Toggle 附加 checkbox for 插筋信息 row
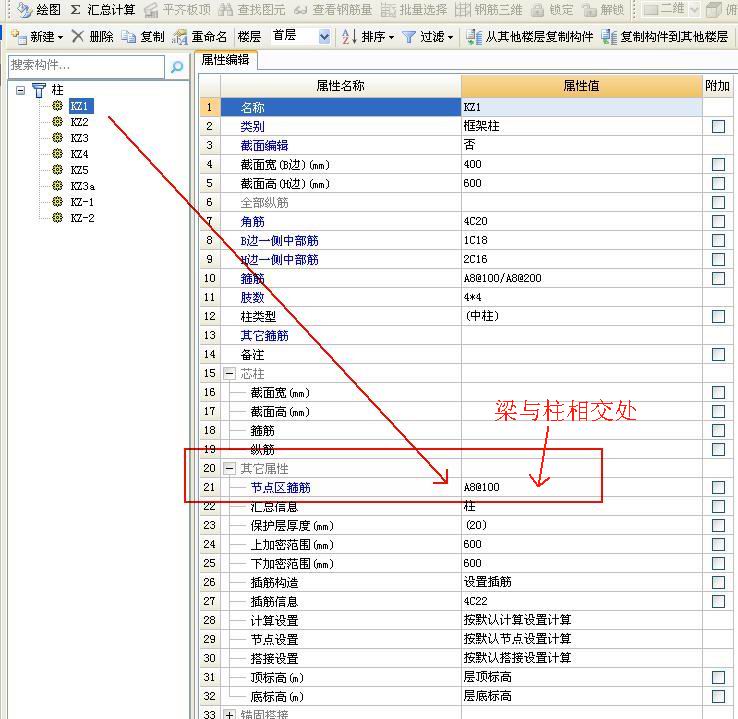 pos(718,601)
